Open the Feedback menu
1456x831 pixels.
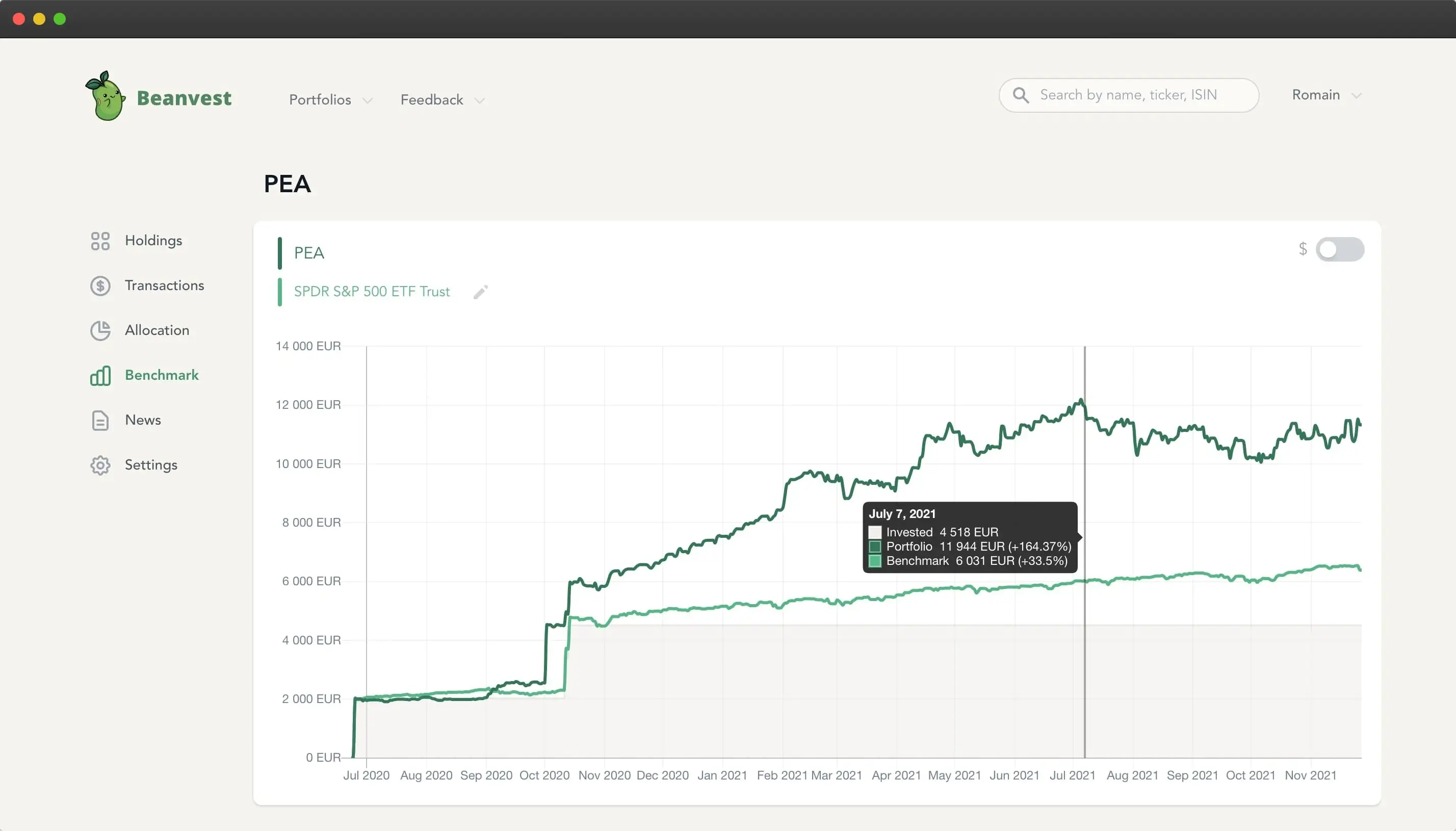(431, 100)
